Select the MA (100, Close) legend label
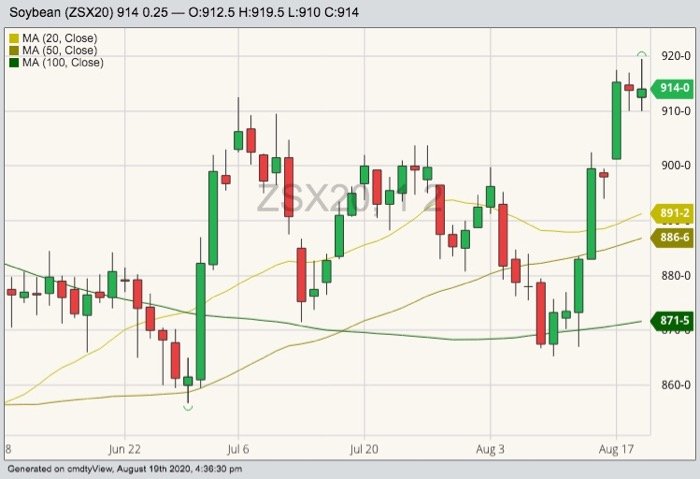700x479 pixels. point(62,62)
